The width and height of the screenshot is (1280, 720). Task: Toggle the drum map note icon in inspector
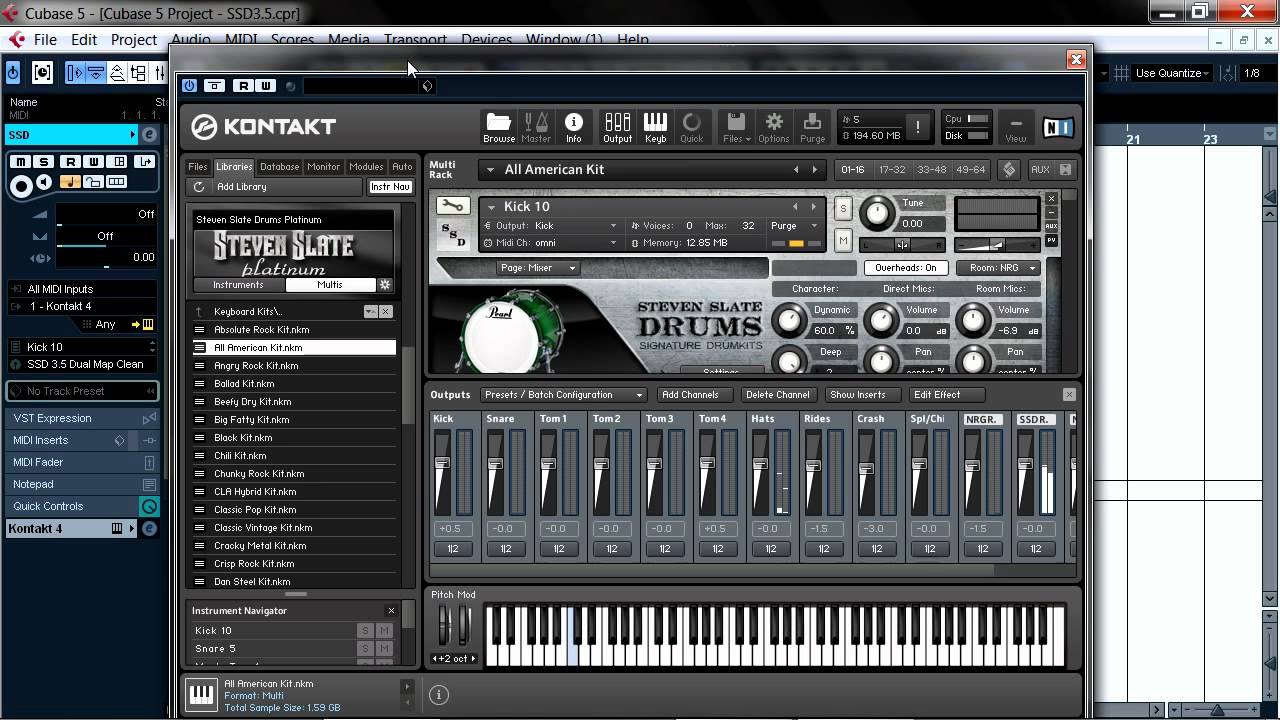tap(70, 182)
